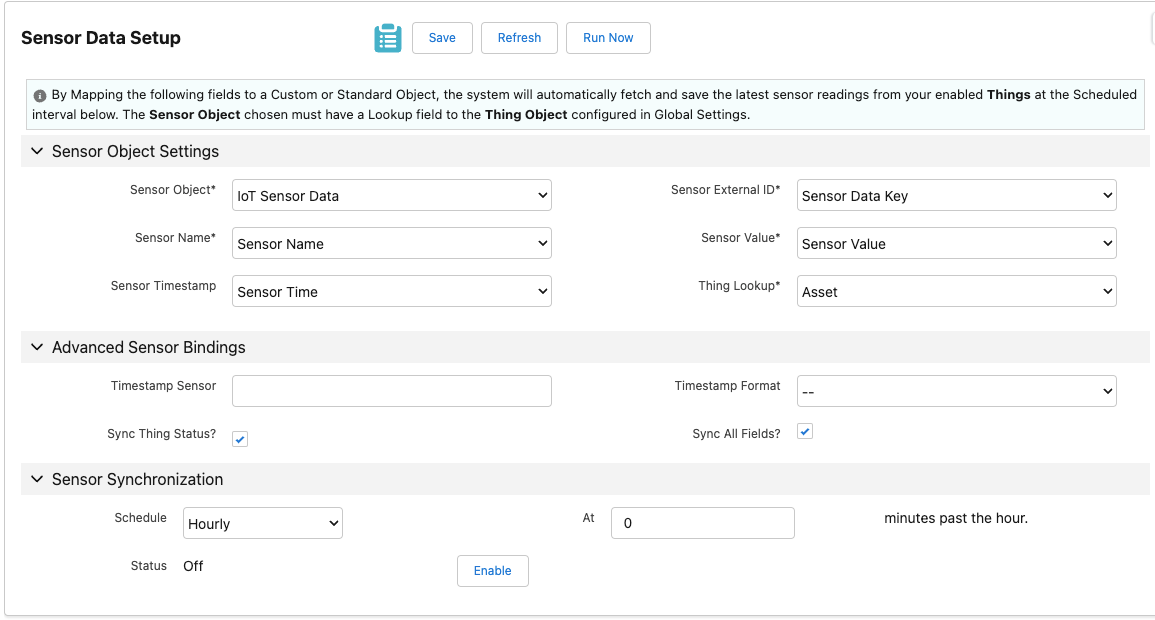The height and width of the screenshot is (620, 1155).
Task: Open the Sensor Name dropdown
Action: coord(392,243)
